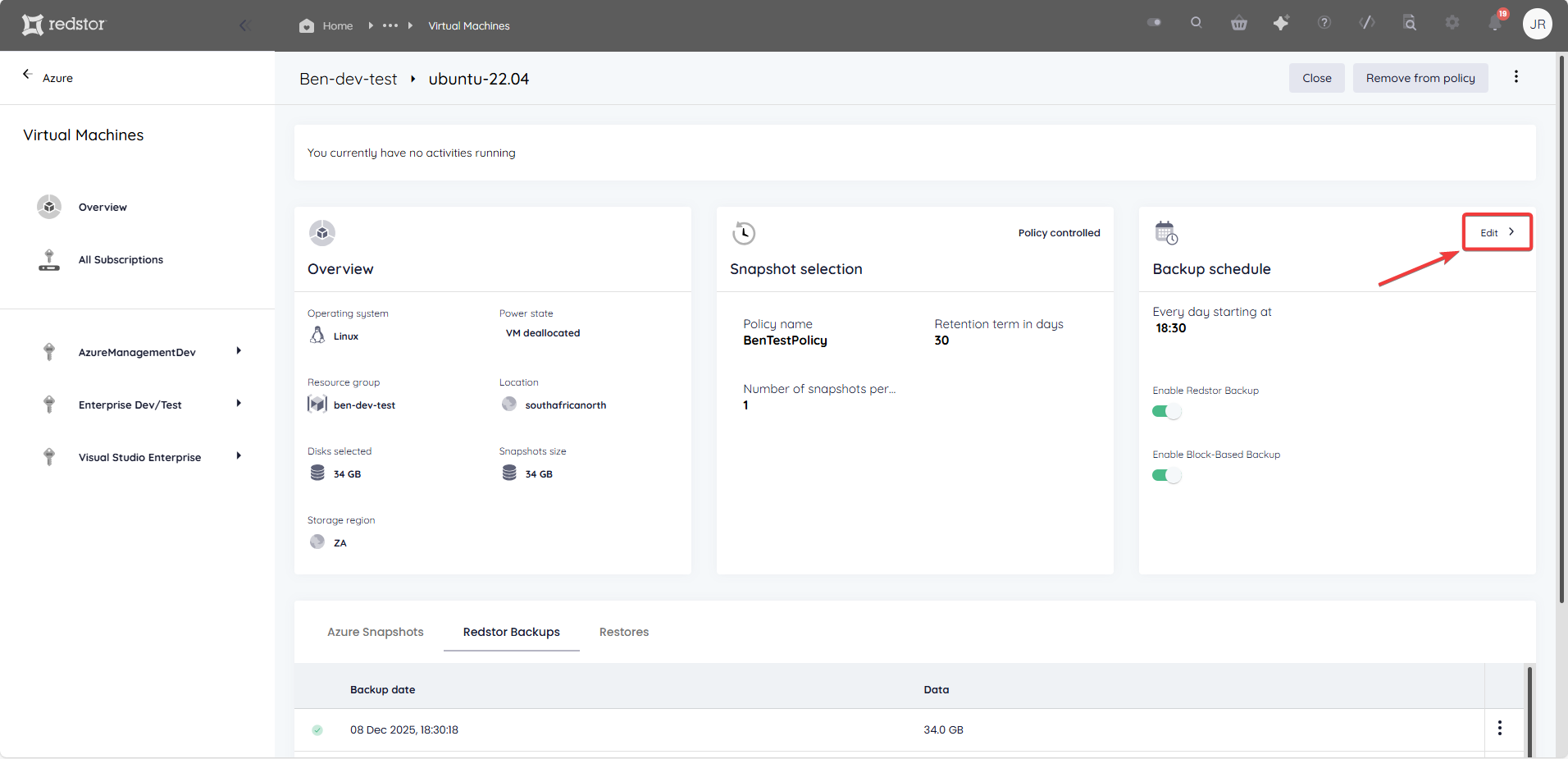This screenshot has width=1568, height=759.
Task: Toggle Enable Redstor Backup switch
Action: pyautogui.click(x=1167, y=411)
